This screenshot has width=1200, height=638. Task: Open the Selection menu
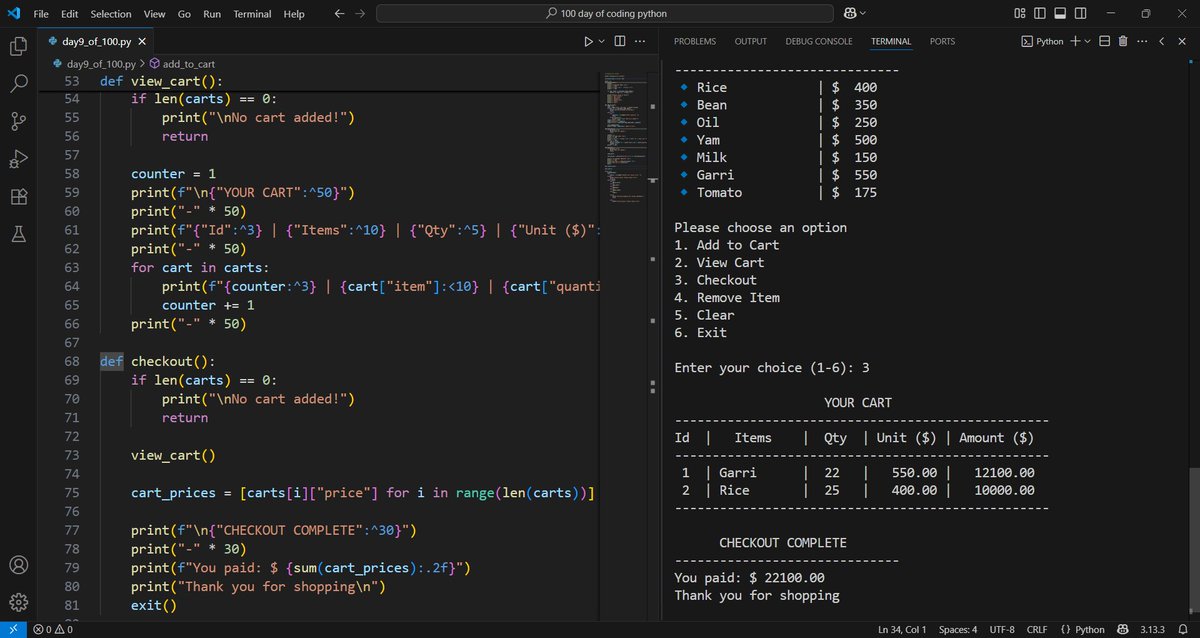(x=111, y=14)
